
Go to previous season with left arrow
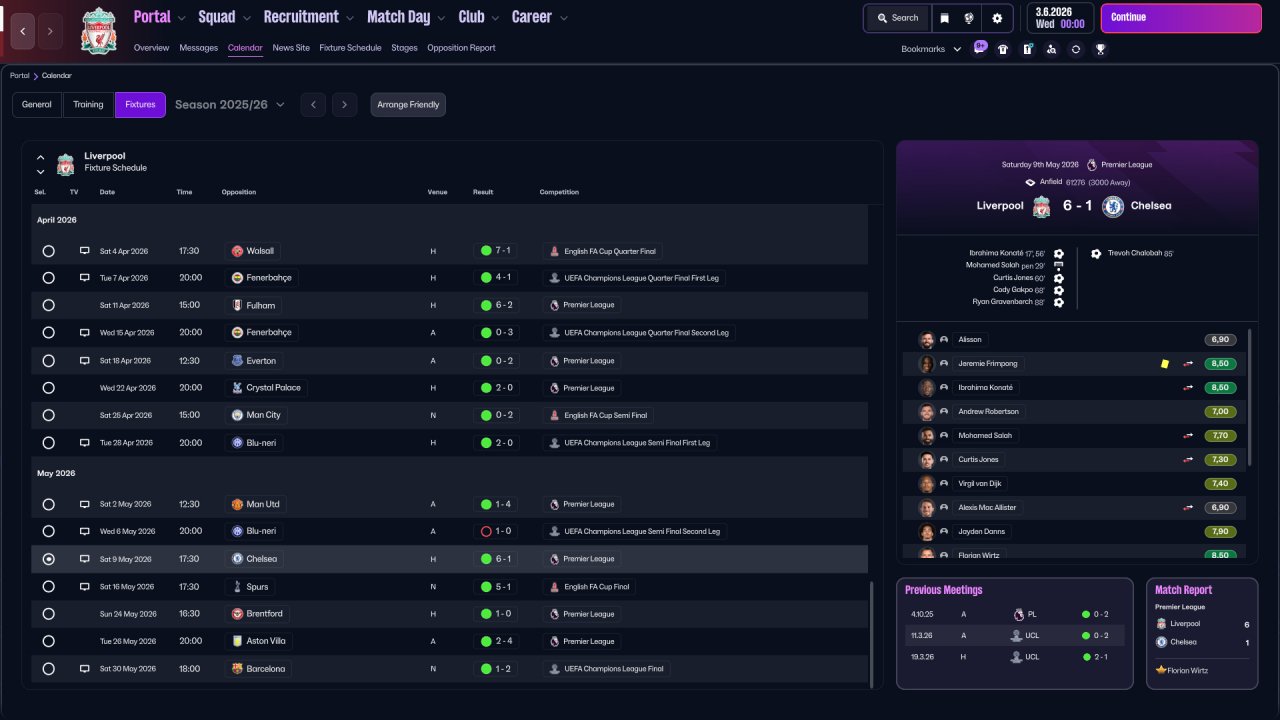click(x=313, y=105)
